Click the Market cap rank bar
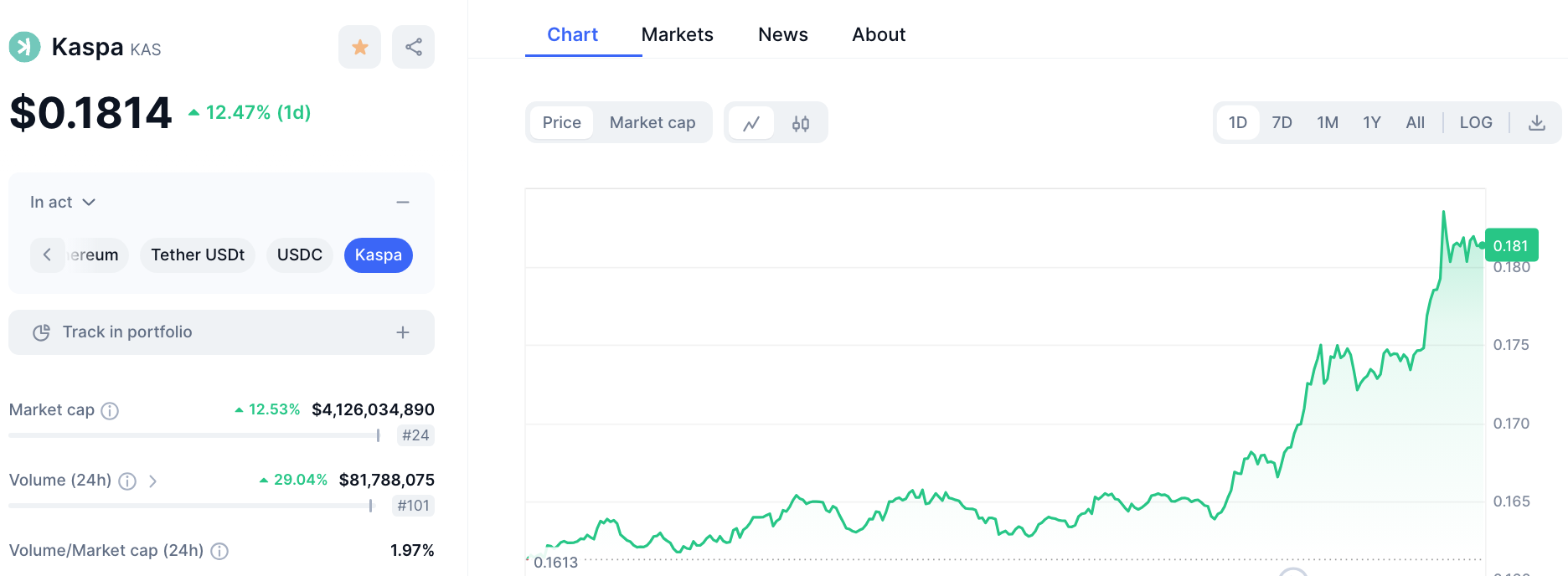 pyautogui.click(x=194, y=435)
